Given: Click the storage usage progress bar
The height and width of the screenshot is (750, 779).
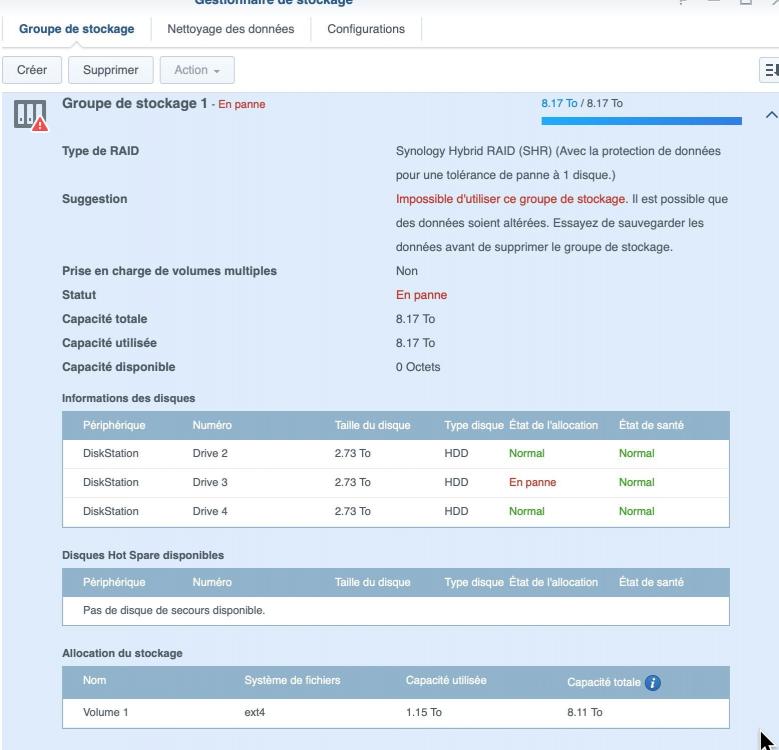Looking at the screenshot, I should pyautogui.click(x=641, y=121).
